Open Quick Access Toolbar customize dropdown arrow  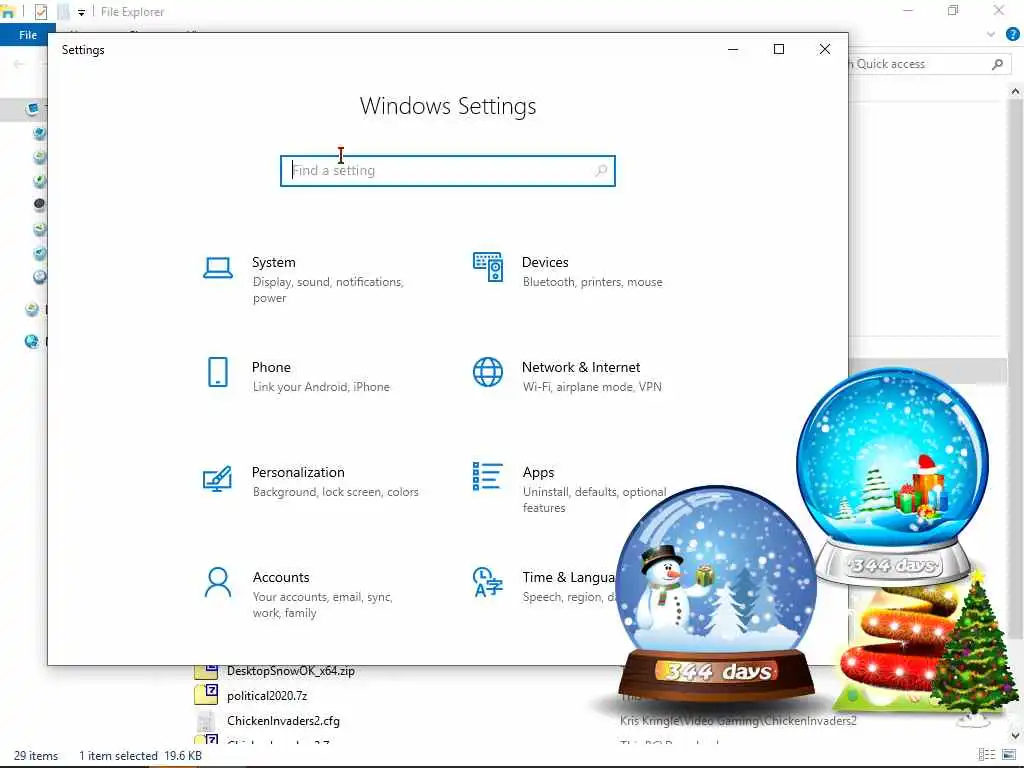(81, 12)
